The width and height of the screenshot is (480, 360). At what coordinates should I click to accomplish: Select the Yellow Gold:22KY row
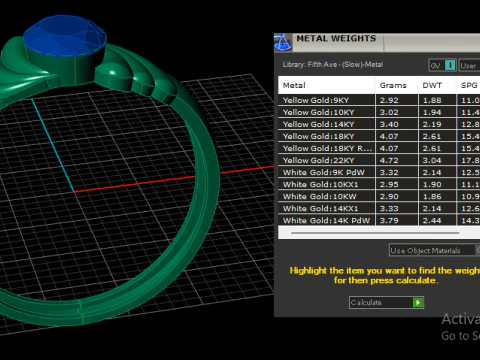(379, 160)
